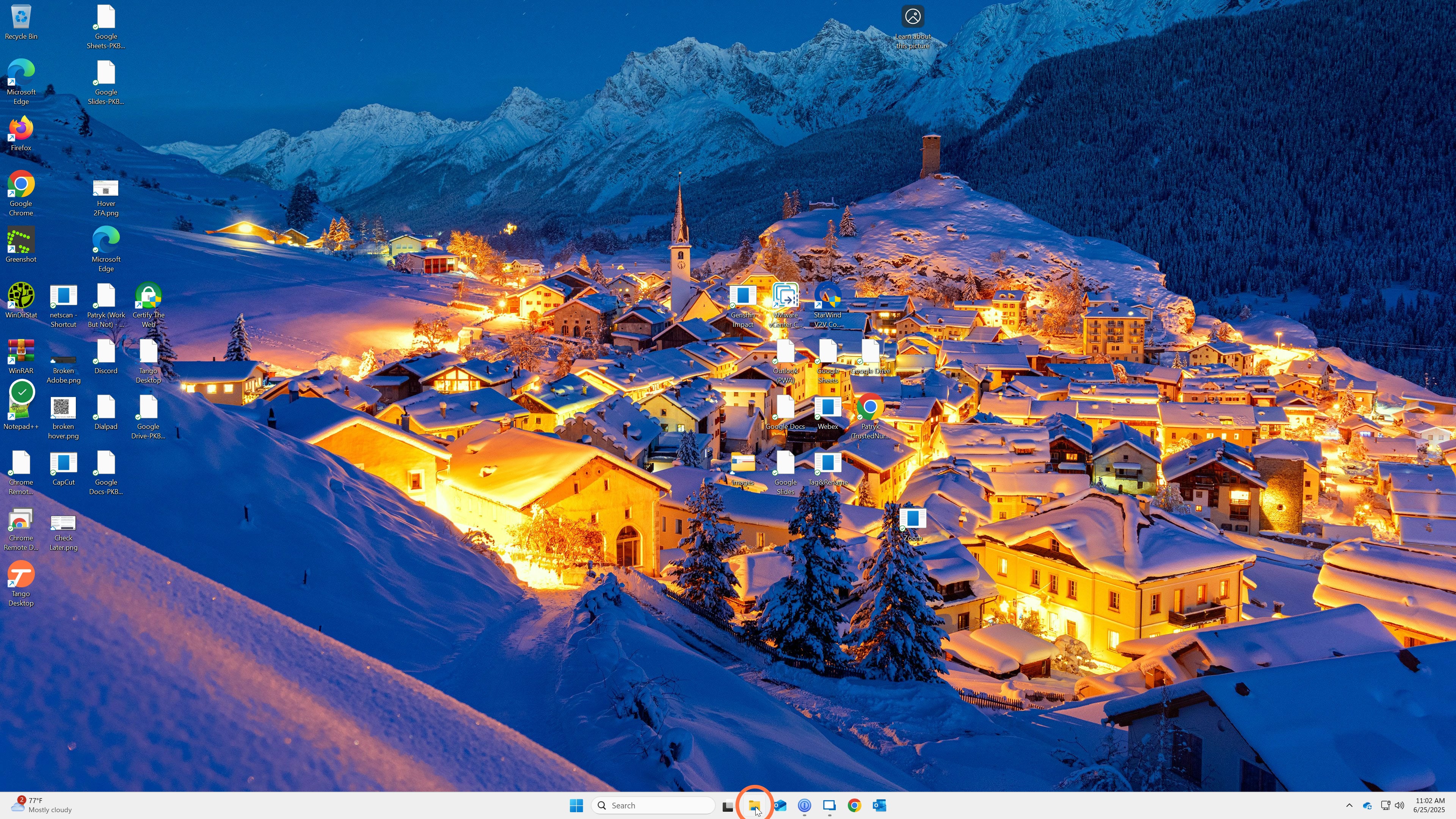1456x819 pixels.
Task: Select the WinRAR desktop shortcut
Action: pos(21,356)
